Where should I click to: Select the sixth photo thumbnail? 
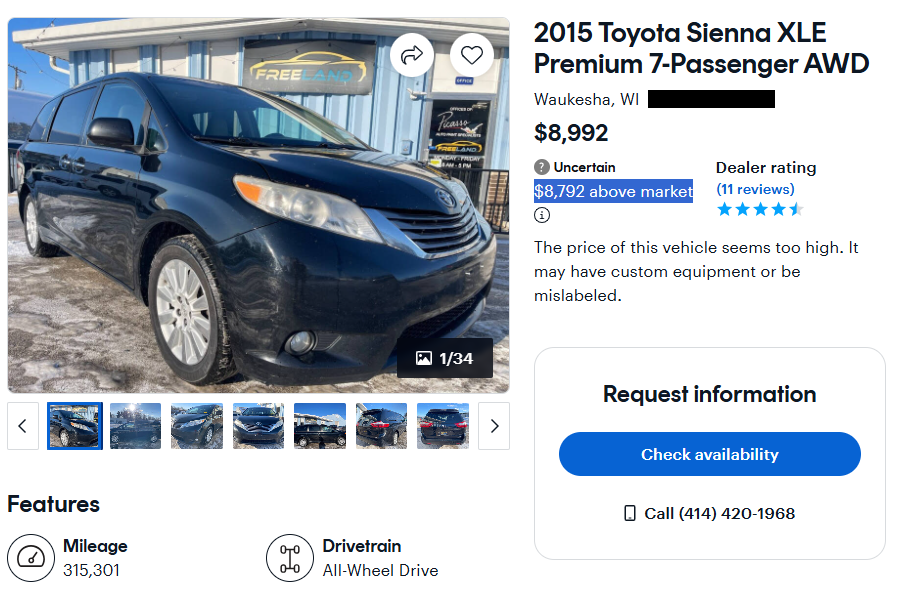click(381, 426)
